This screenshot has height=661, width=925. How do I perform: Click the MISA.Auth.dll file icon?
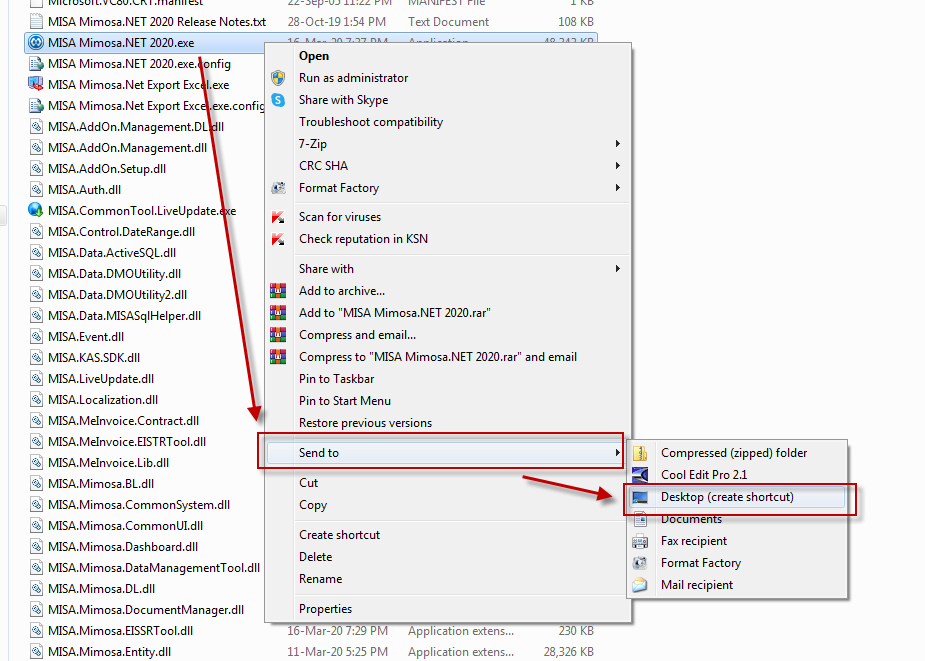[36, 189]
